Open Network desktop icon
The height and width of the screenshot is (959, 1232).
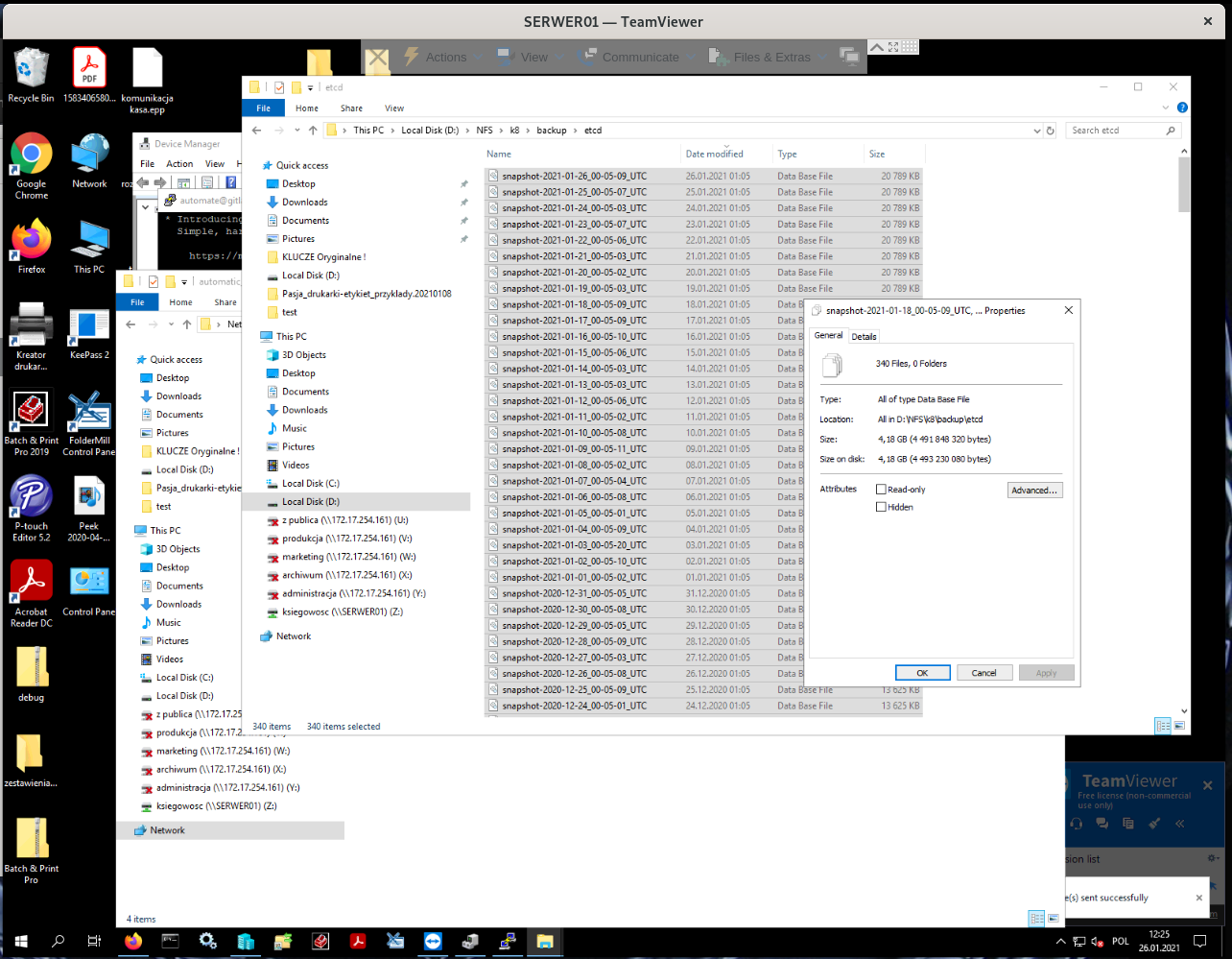pos(89,161)
